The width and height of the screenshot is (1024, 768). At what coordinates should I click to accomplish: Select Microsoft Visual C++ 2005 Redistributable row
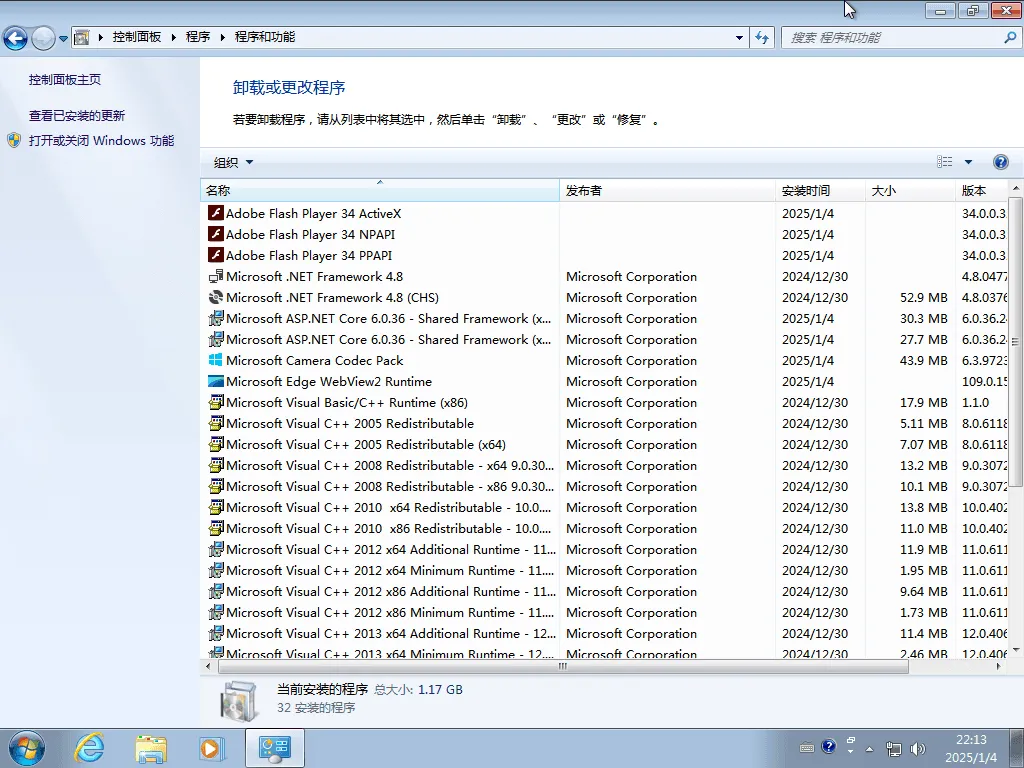coord(604,423)
